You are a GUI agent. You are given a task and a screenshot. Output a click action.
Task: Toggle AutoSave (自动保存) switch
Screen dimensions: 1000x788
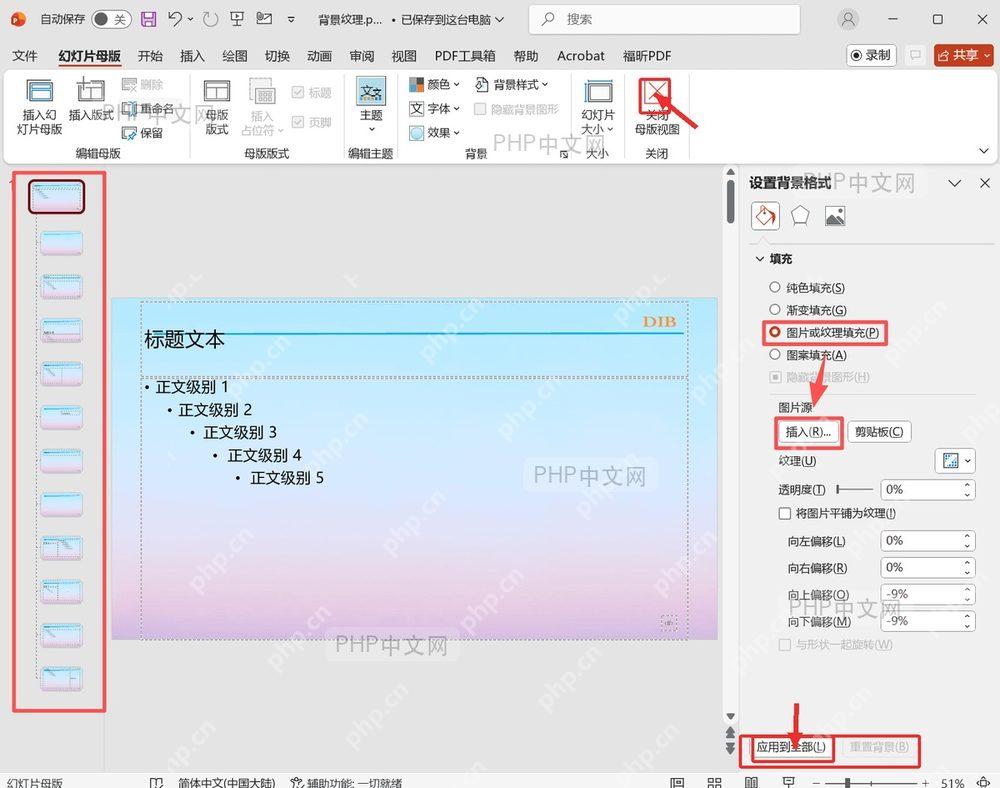(x=111, y=19)
